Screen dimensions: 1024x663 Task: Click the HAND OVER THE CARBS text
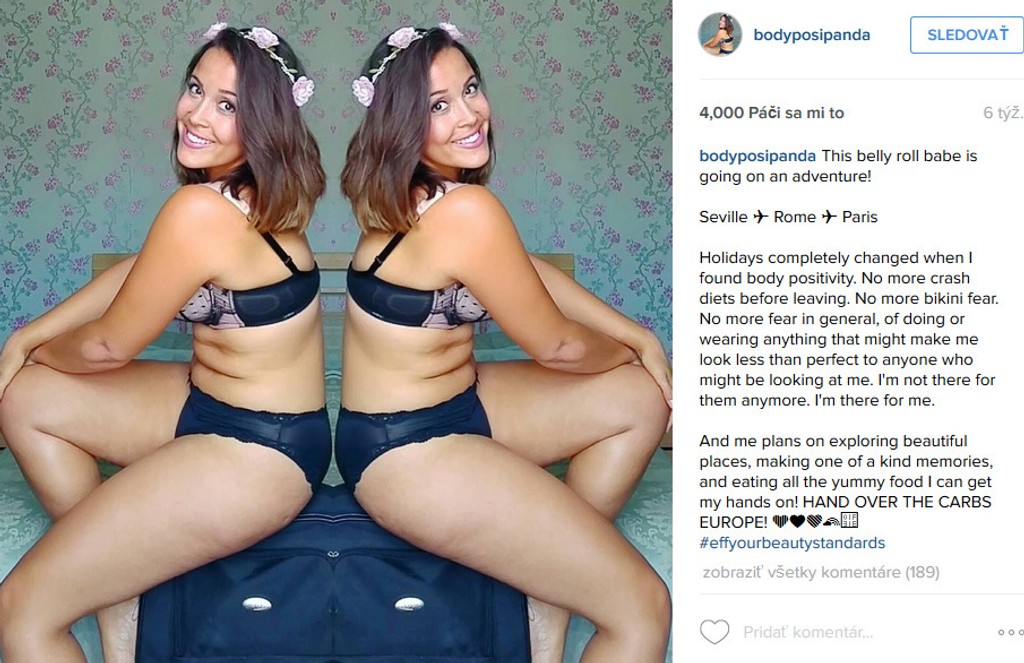897,502
